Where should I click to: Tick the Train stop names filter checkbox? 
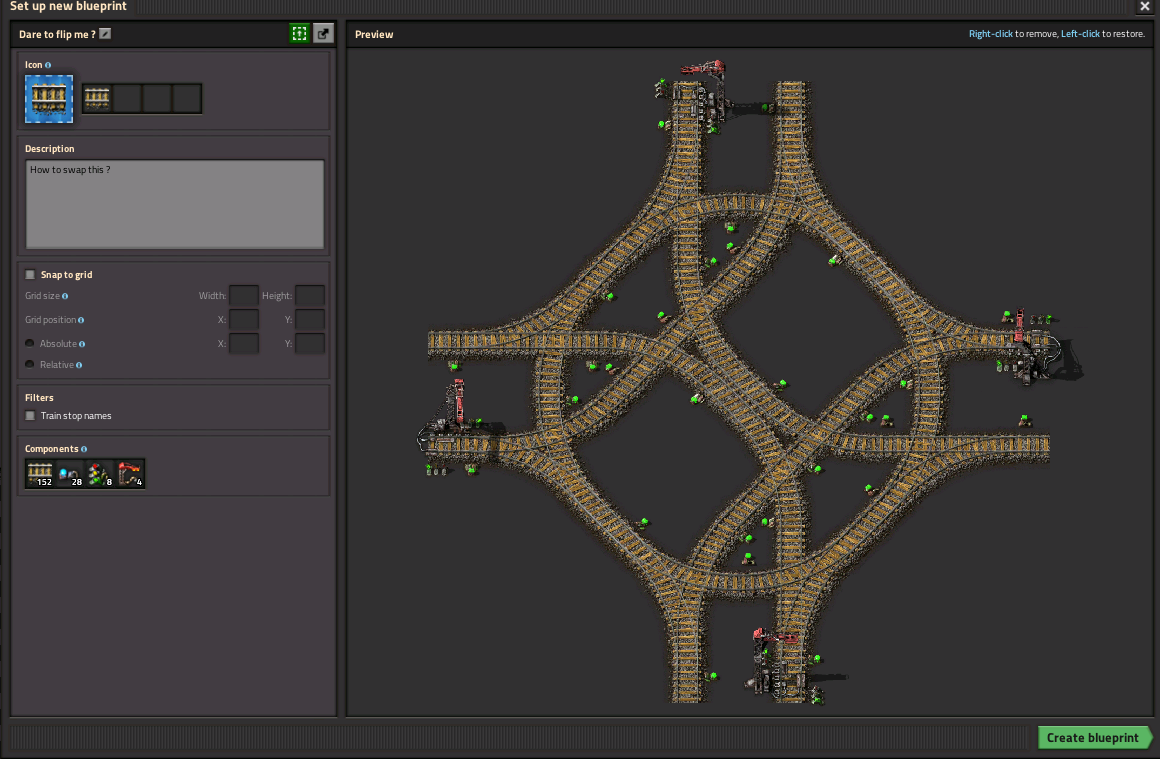coord(30,416)
